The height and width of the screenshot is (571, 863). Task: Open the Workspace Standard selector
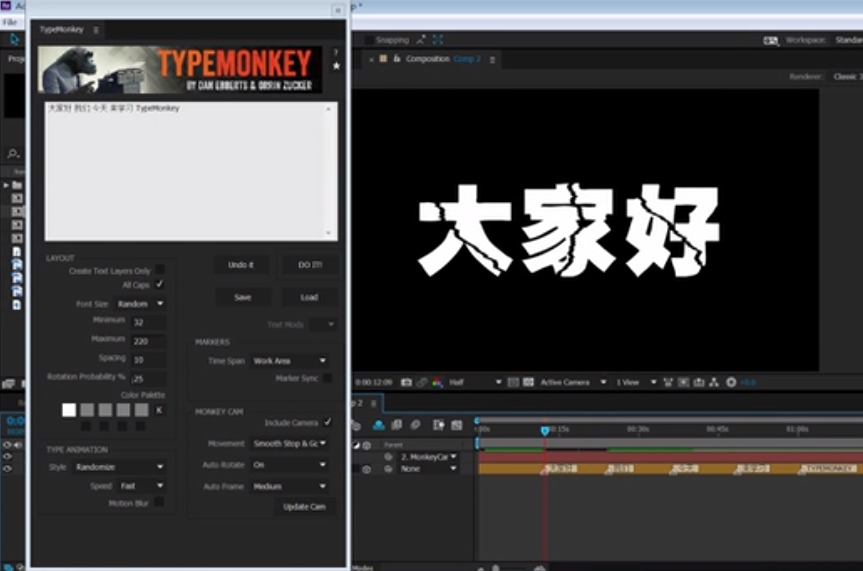848,40
